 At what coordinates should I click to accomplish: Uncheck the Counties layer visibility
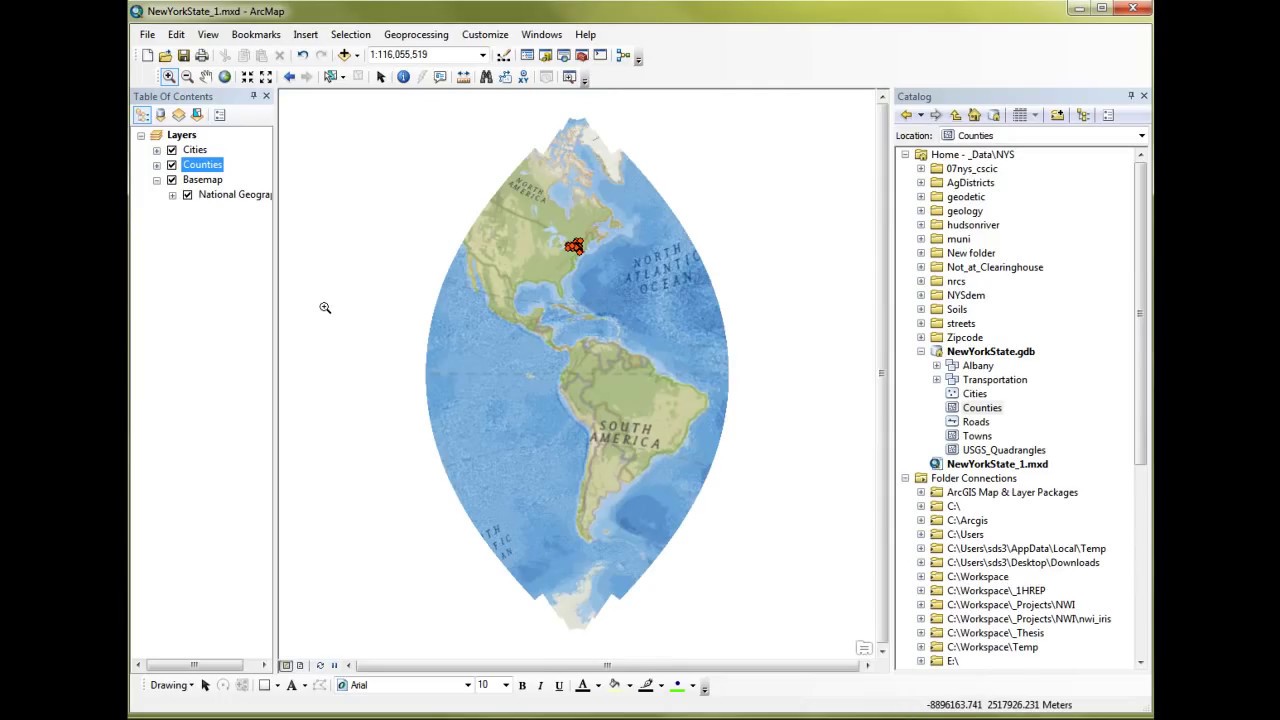click(172, 165)
